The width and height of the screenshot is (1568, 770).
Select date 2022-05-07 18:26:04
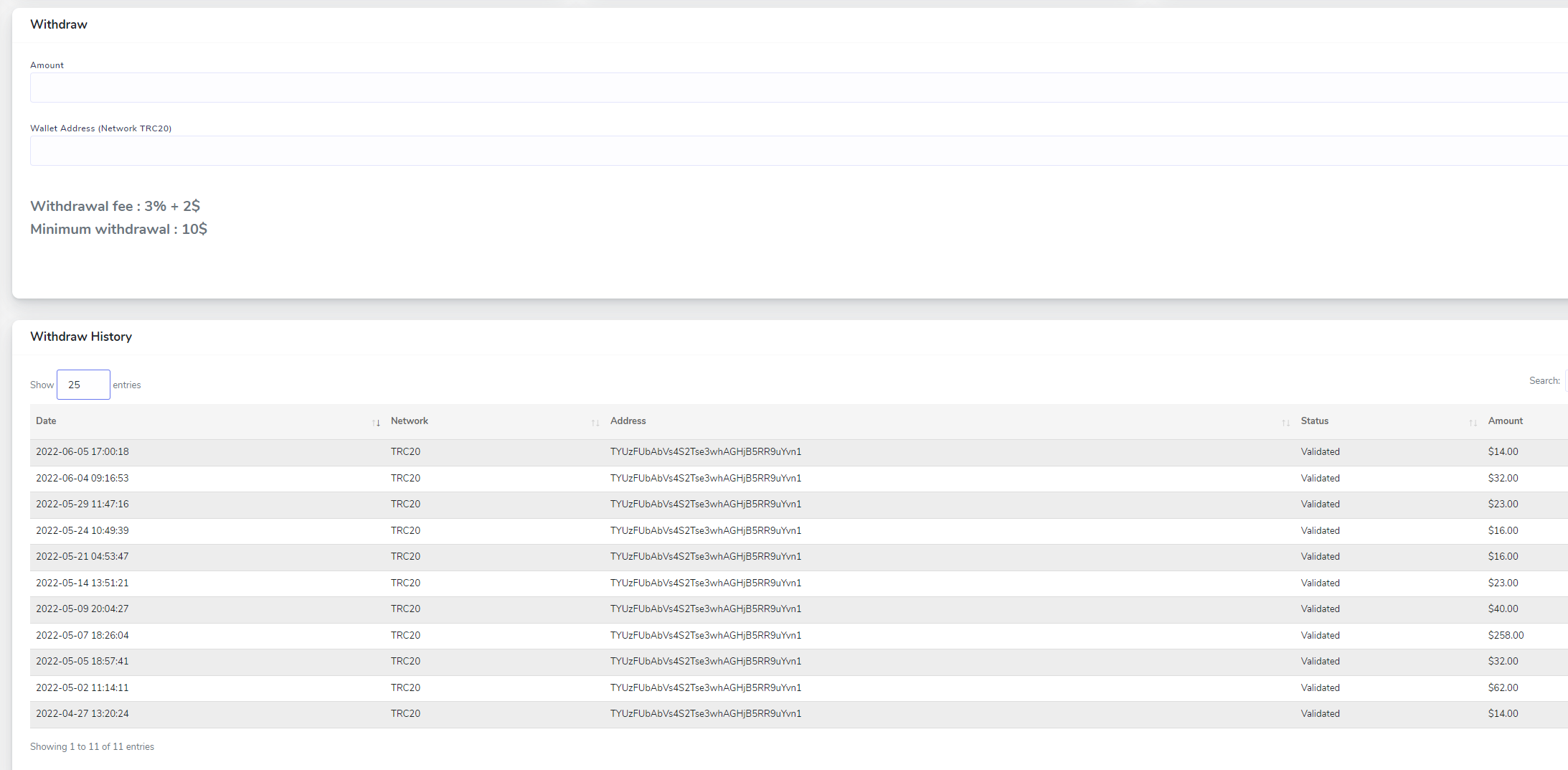pyautogui.click(x=82, y=635)
